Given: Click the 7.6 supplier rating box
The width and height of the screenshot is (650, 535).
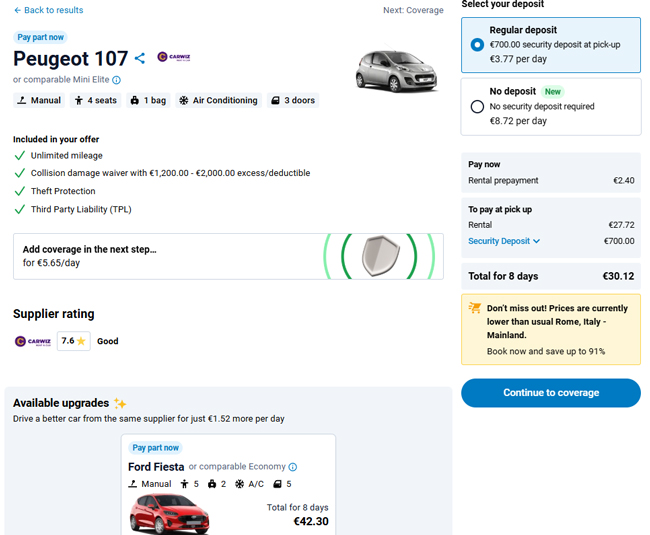Looking at the screenshot, I should 73,341.
